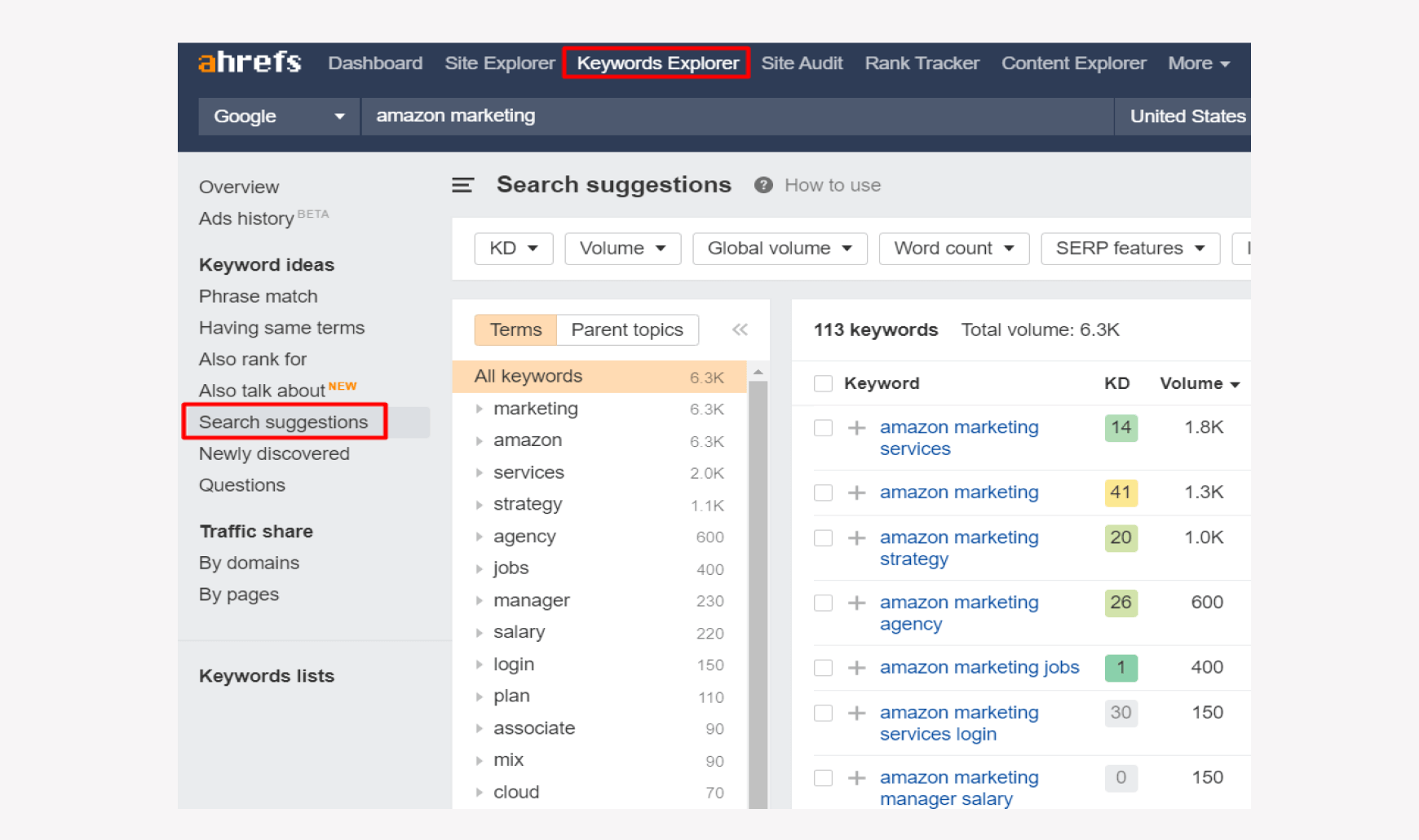Open the hamburger menu beside Search suggestions
The image size is (1419, 840).
pos(462,185)
